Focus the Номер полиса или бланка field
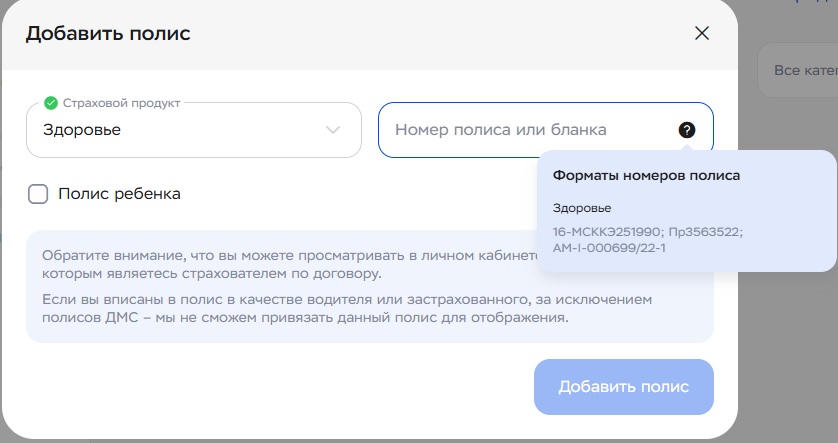Viewport: 838px width, 443px height. tap(546, 130)
